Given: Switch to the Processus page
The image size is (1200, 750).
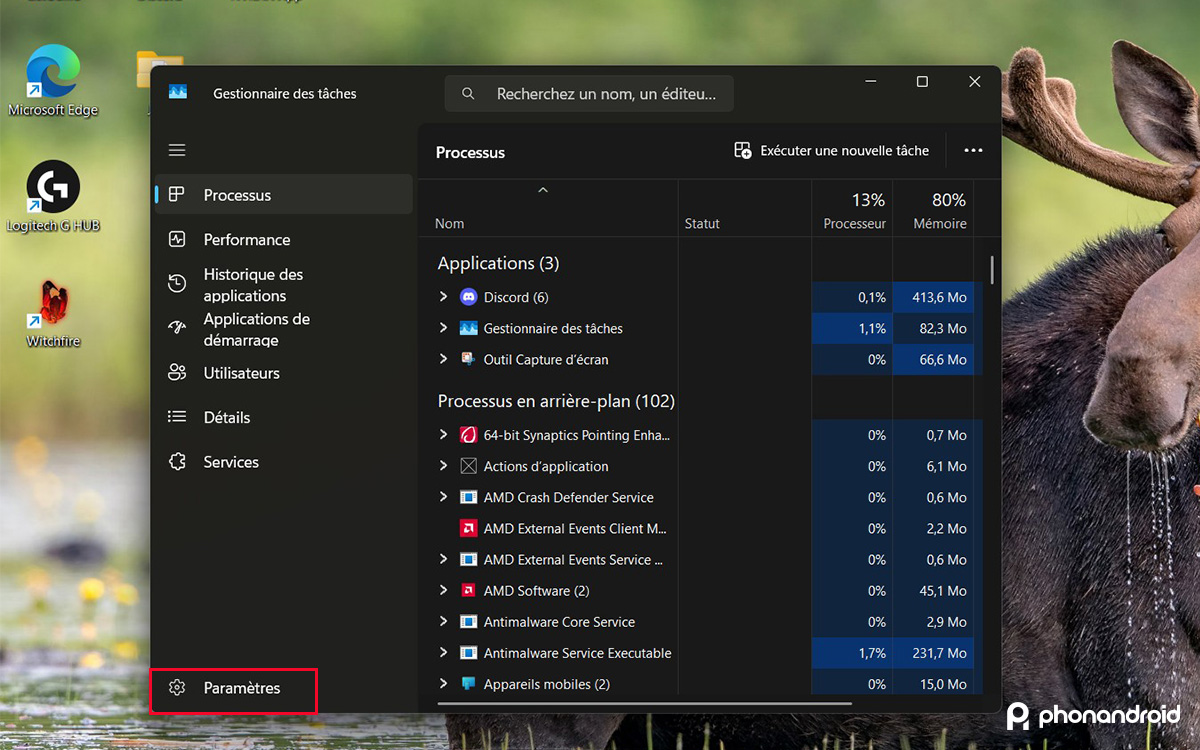Looking at the screenshot, I should 283,194.
